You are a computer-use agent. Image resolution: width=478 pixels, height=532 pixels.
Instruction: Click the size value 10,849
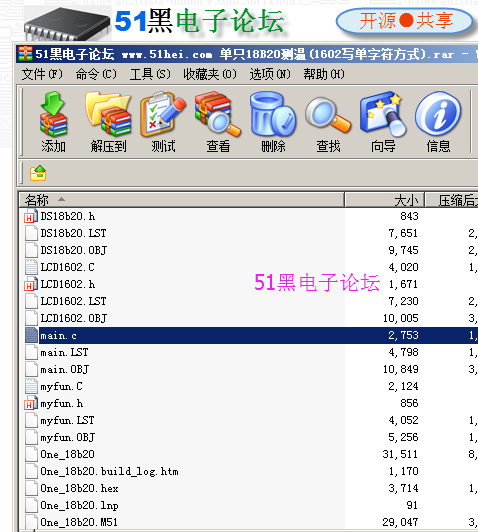400,369
